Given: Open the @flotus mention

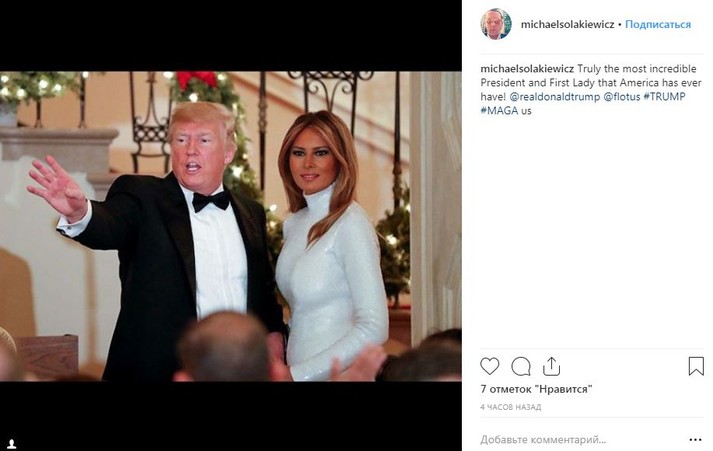Looking at the screenshot, I should pyautogui.click(x=621, y=96).
